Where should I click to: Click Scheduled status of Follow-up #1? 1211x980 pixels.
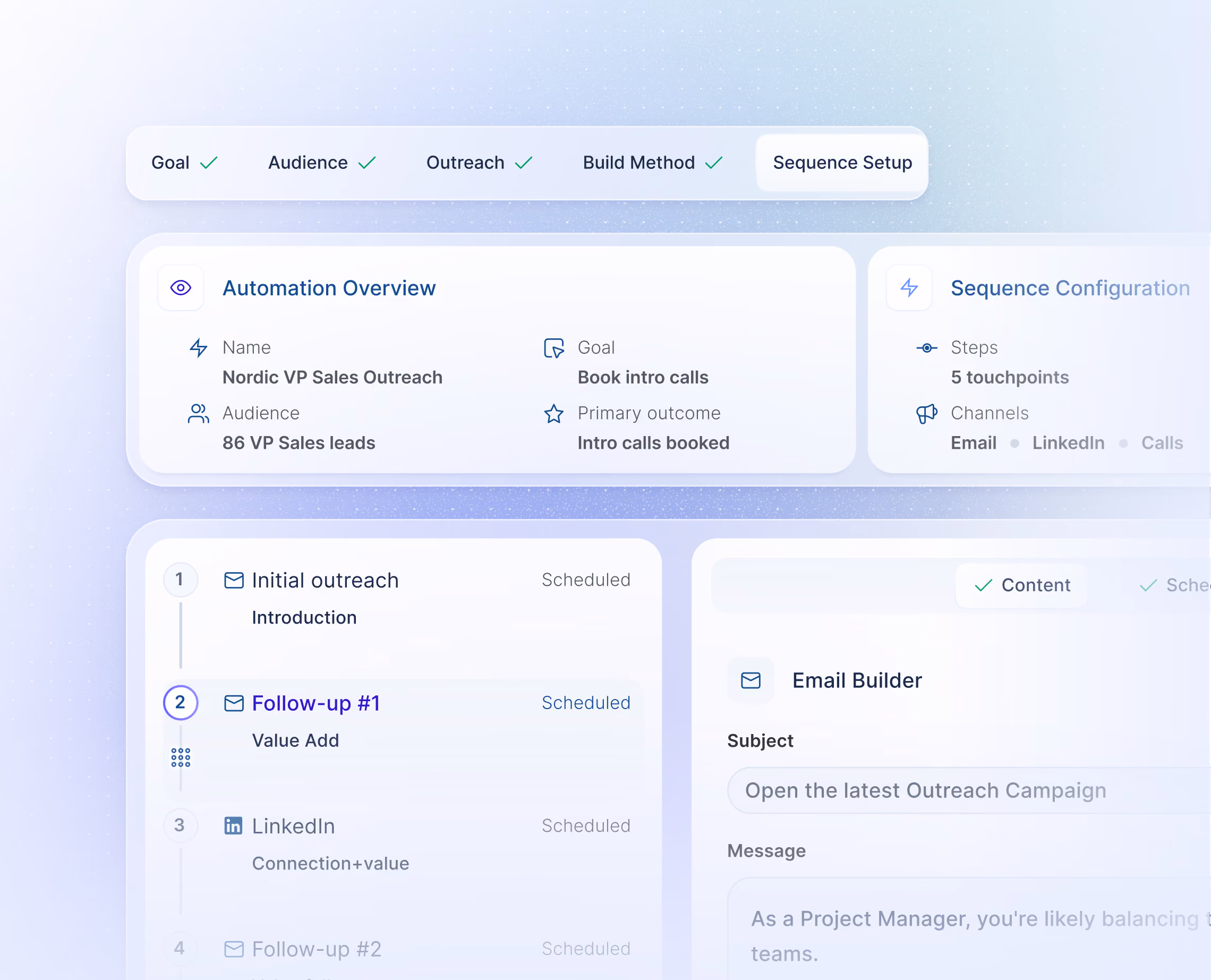click(x=585, y=703)
